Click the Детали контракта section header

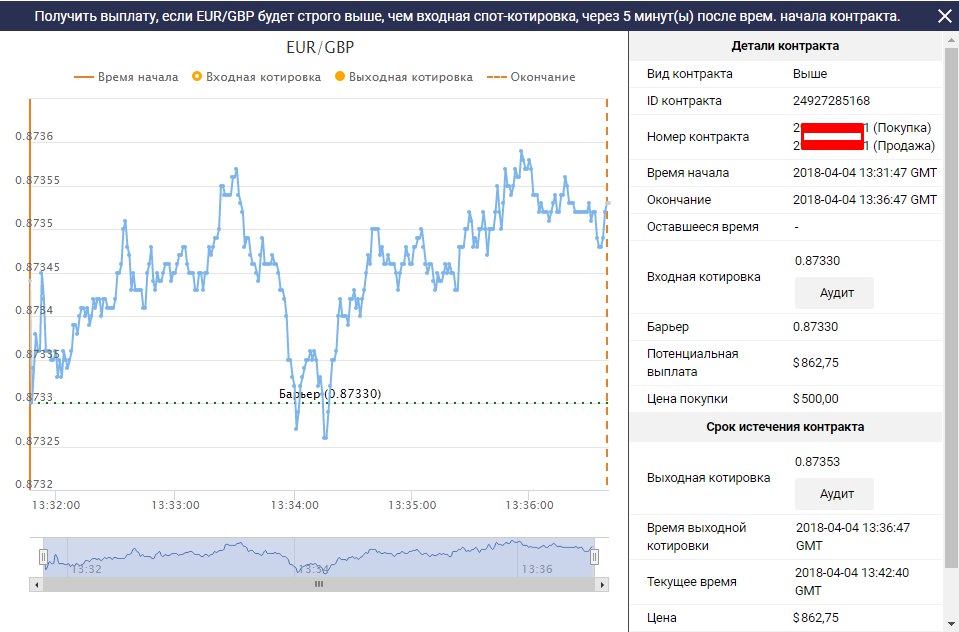[785, 46]
